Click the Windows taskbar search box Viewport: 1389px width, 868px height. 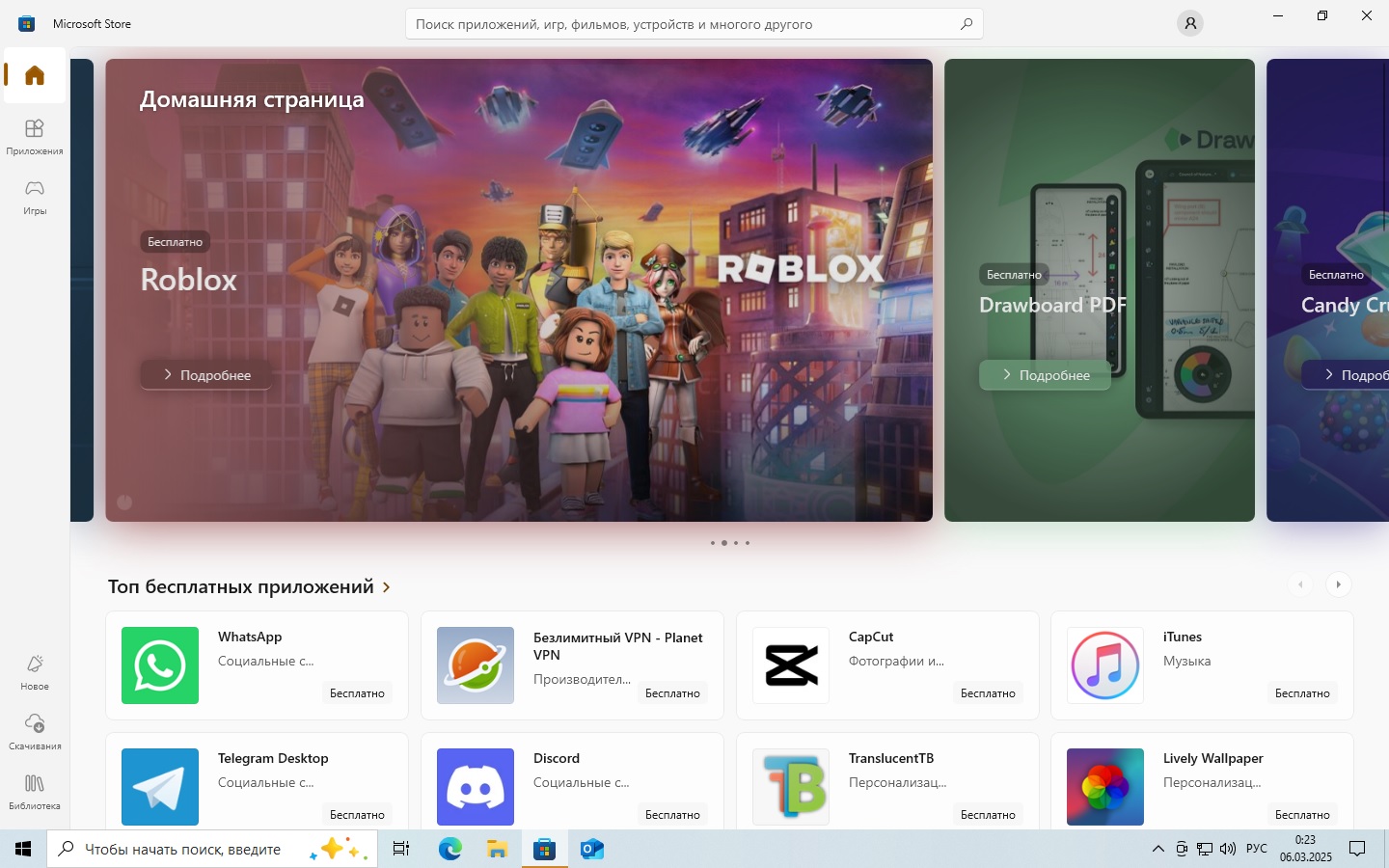coord(212,849)
